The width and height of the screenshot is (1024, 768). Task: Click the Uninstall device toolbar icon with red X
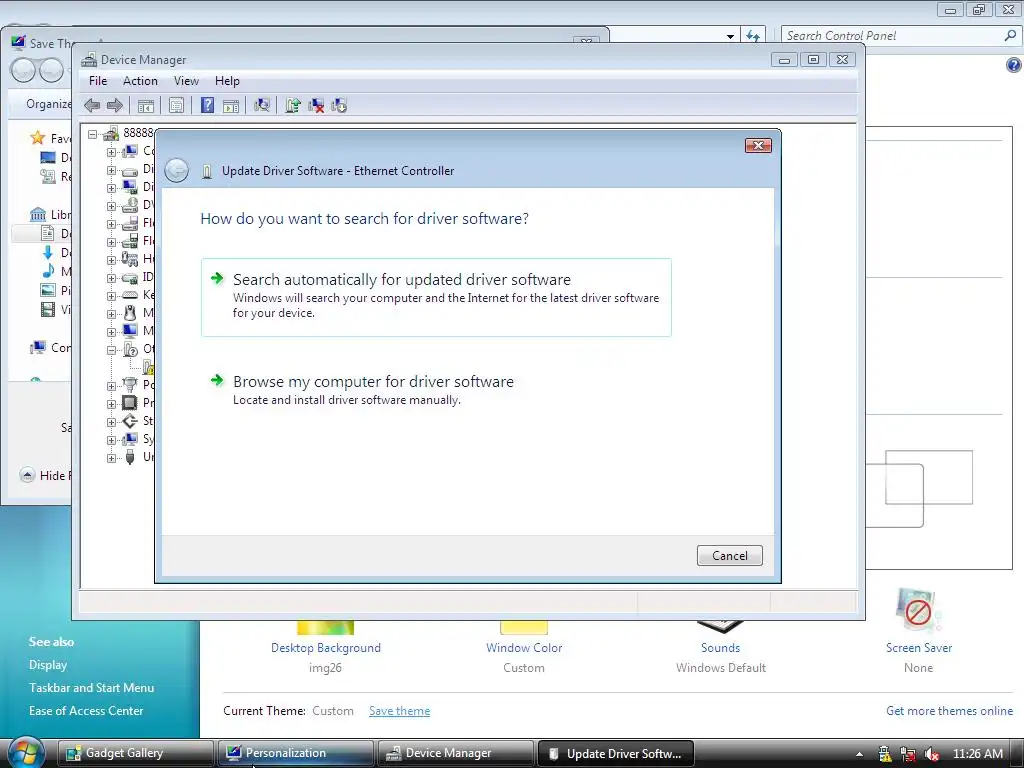coord(316,105)
